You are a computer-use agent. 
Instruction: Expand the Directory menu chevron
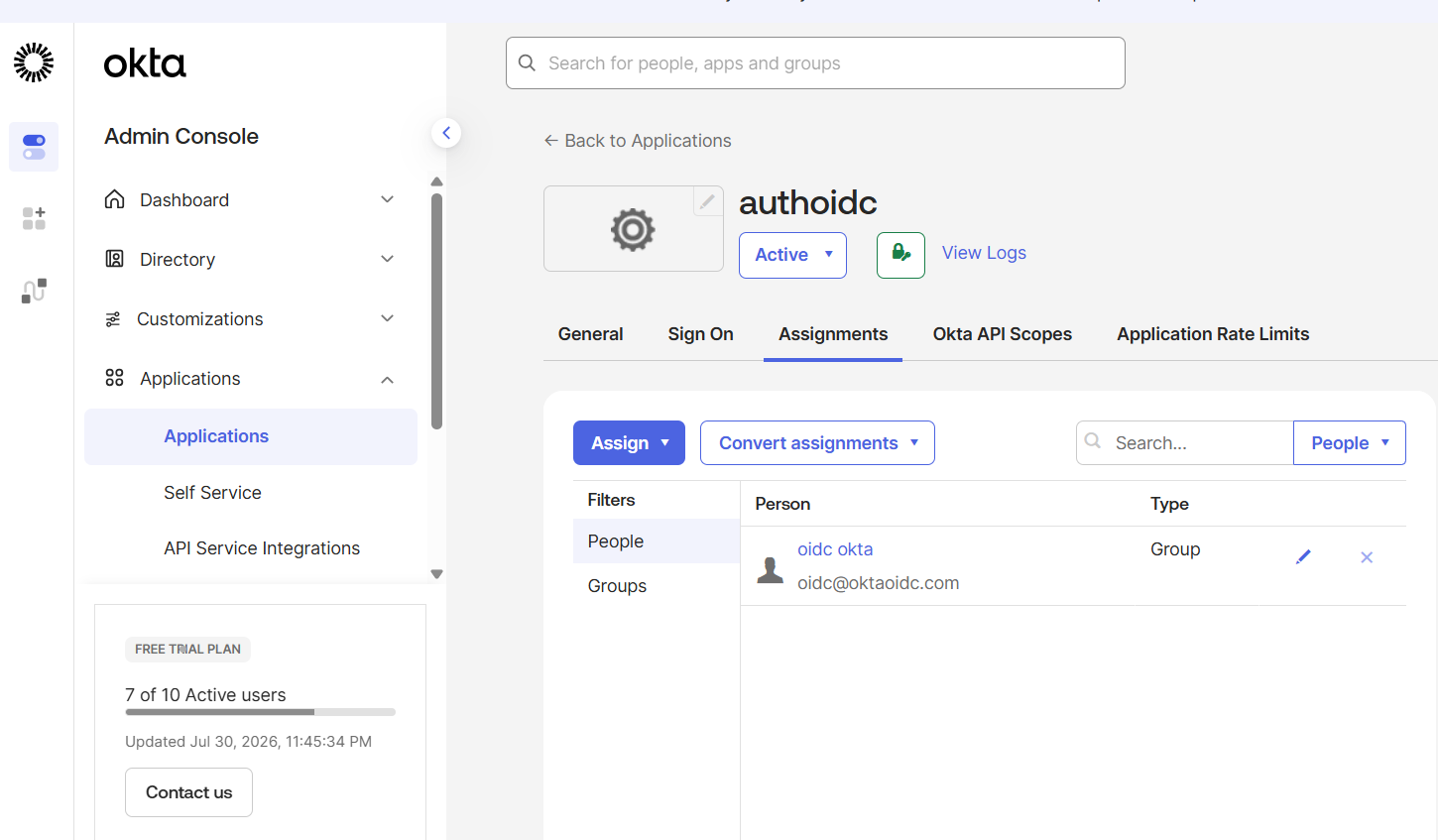(388, 259)
